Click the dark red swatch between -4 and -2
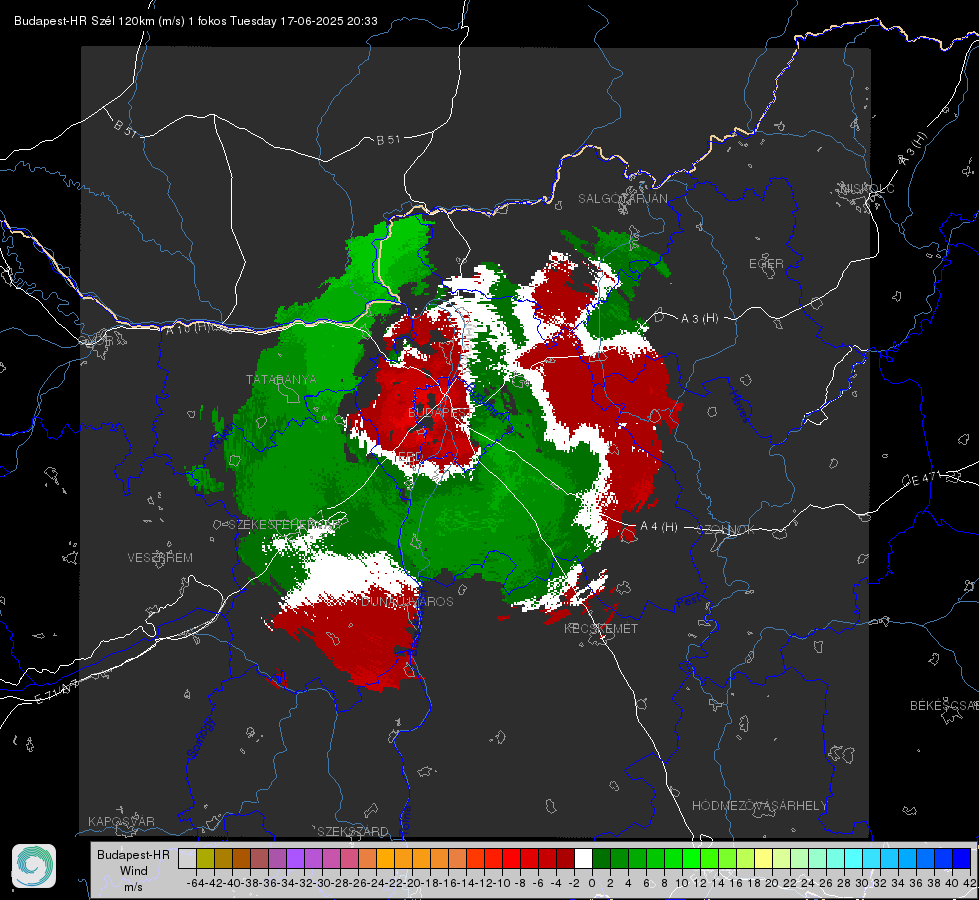 (565, 858)
